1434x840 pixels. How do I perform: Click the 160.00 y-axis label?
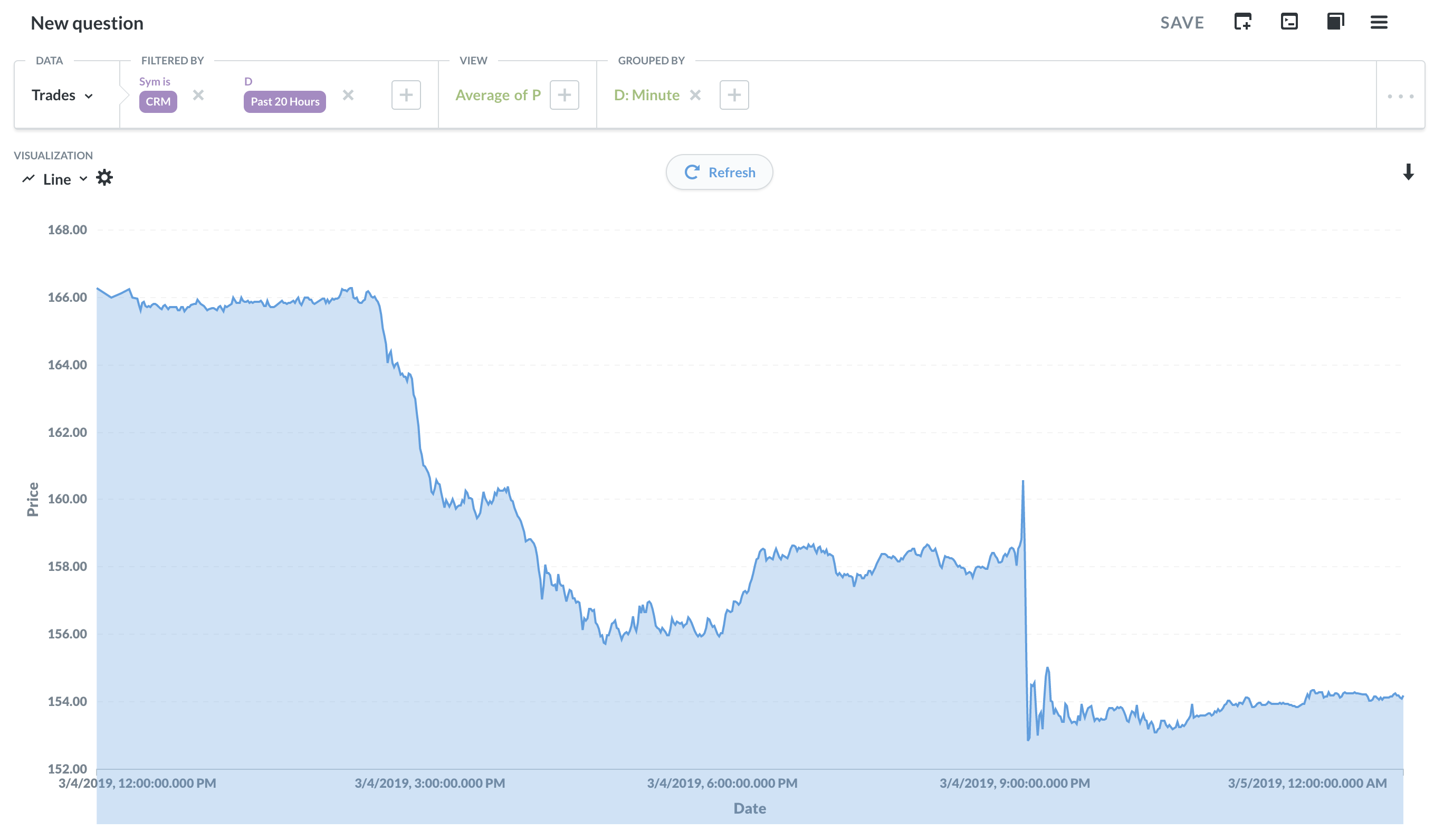(x=67, y=499)
